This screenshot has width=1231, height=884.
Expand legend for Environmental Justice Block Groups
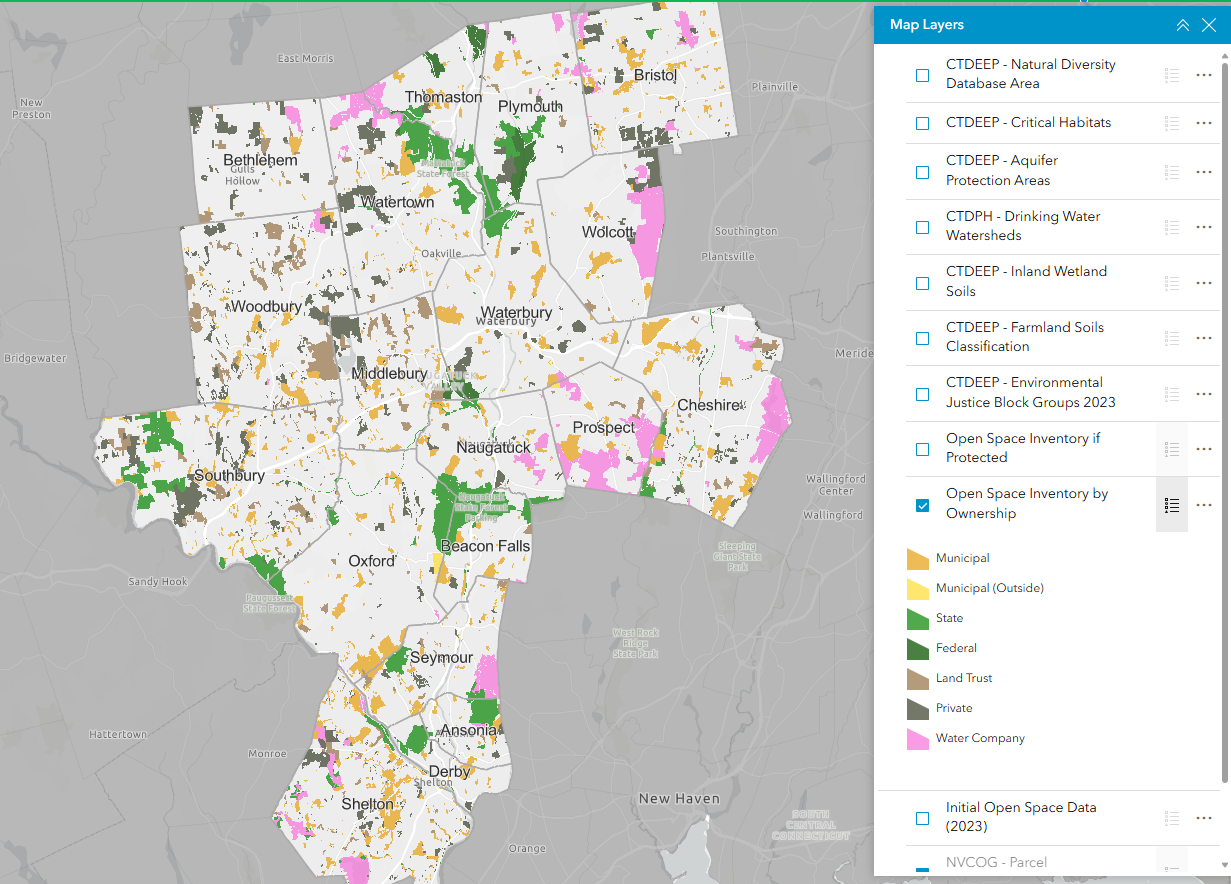(1172, 394)
